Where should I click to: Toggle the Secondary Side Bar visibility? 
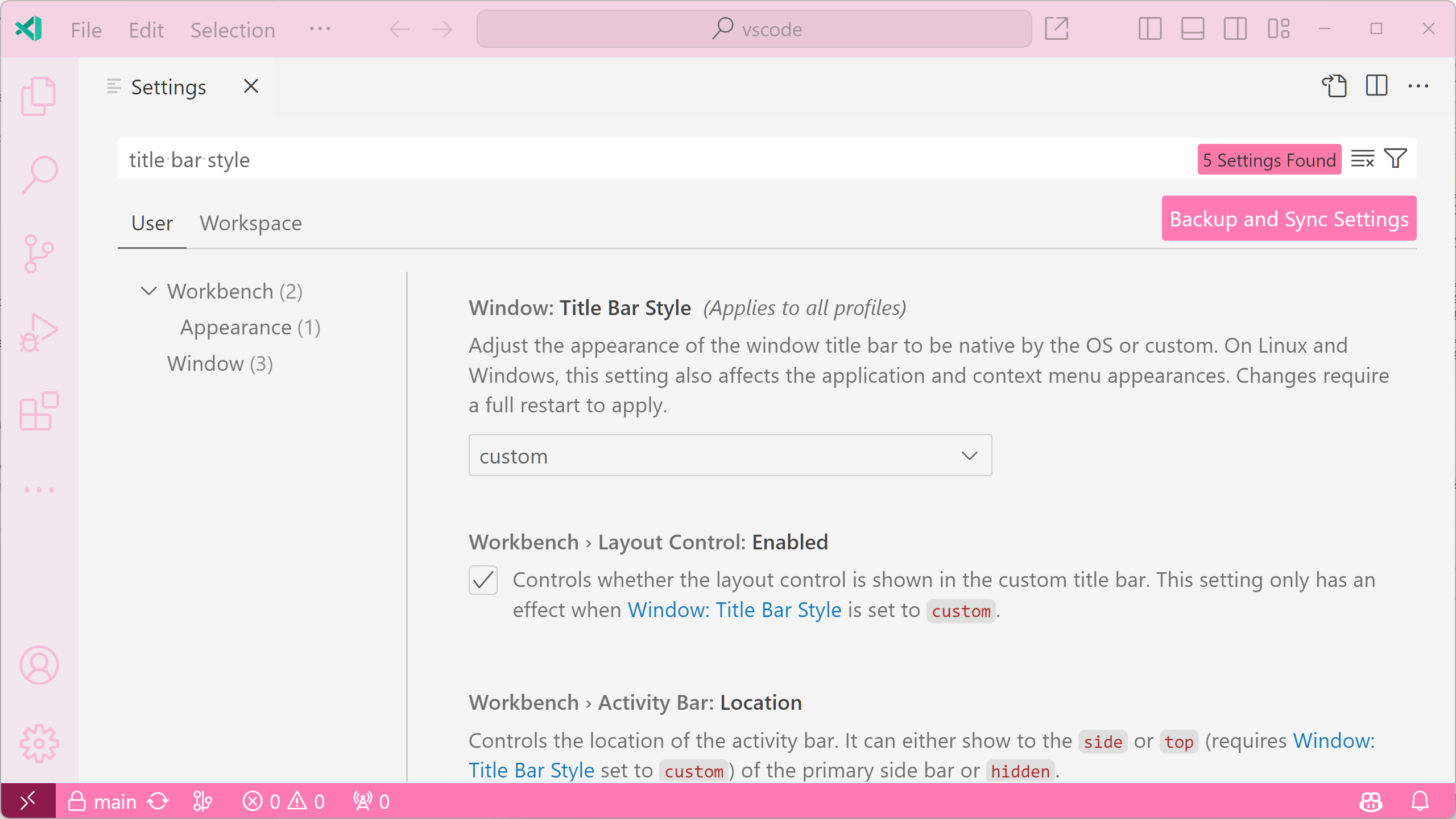(x=1234, y=28)
